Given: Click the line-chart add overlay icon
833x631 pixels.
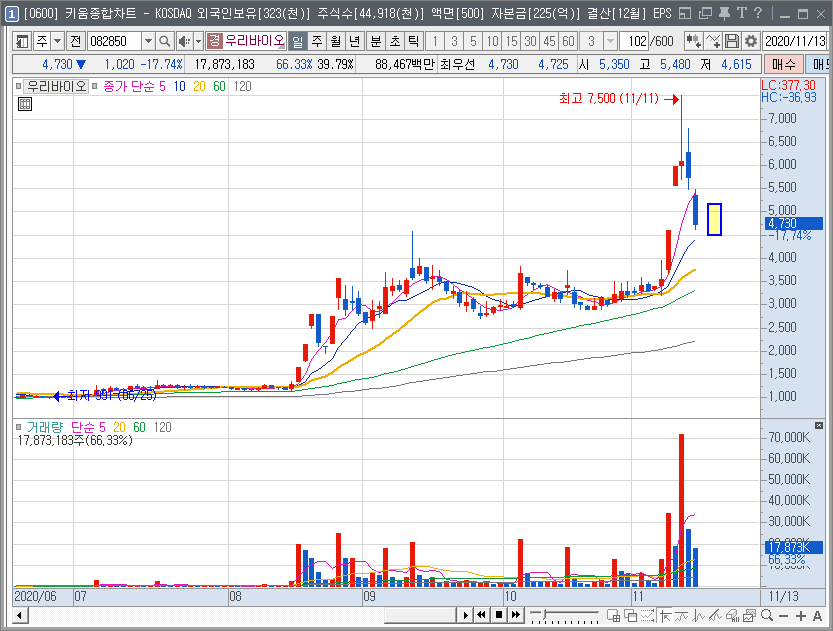Looking at the screenshot, I should pyautogui.click(x=713, y=41).
